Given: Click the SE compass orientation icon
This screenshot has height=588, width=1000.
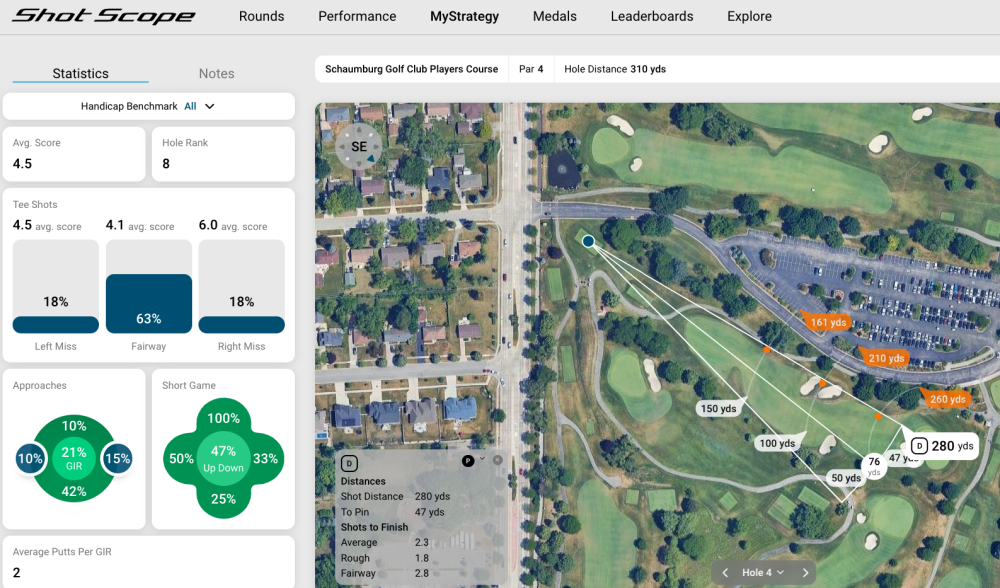Looking at the screenshot, I should [x=358, y=147].
